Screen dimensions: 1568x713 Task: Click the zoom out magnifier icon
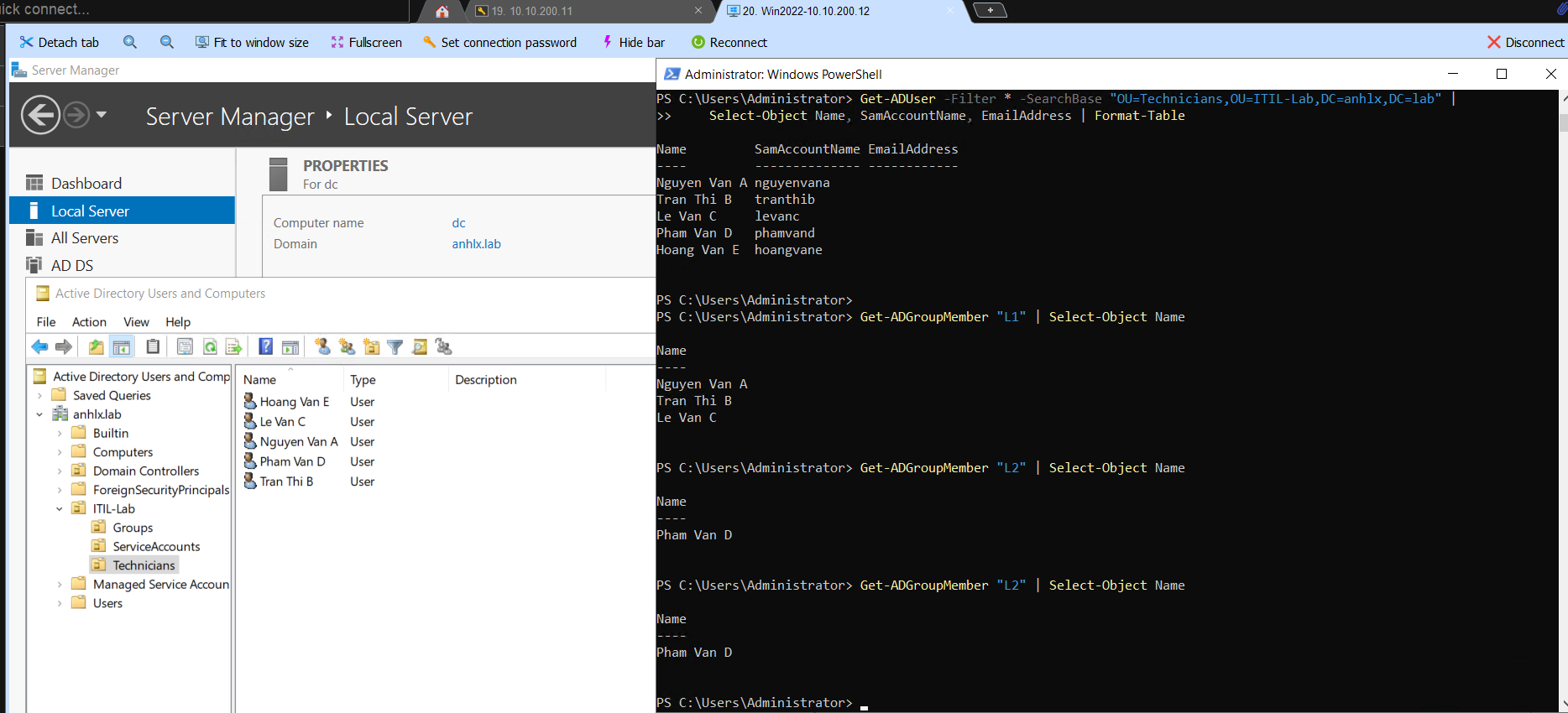click(x=167, y=42)
